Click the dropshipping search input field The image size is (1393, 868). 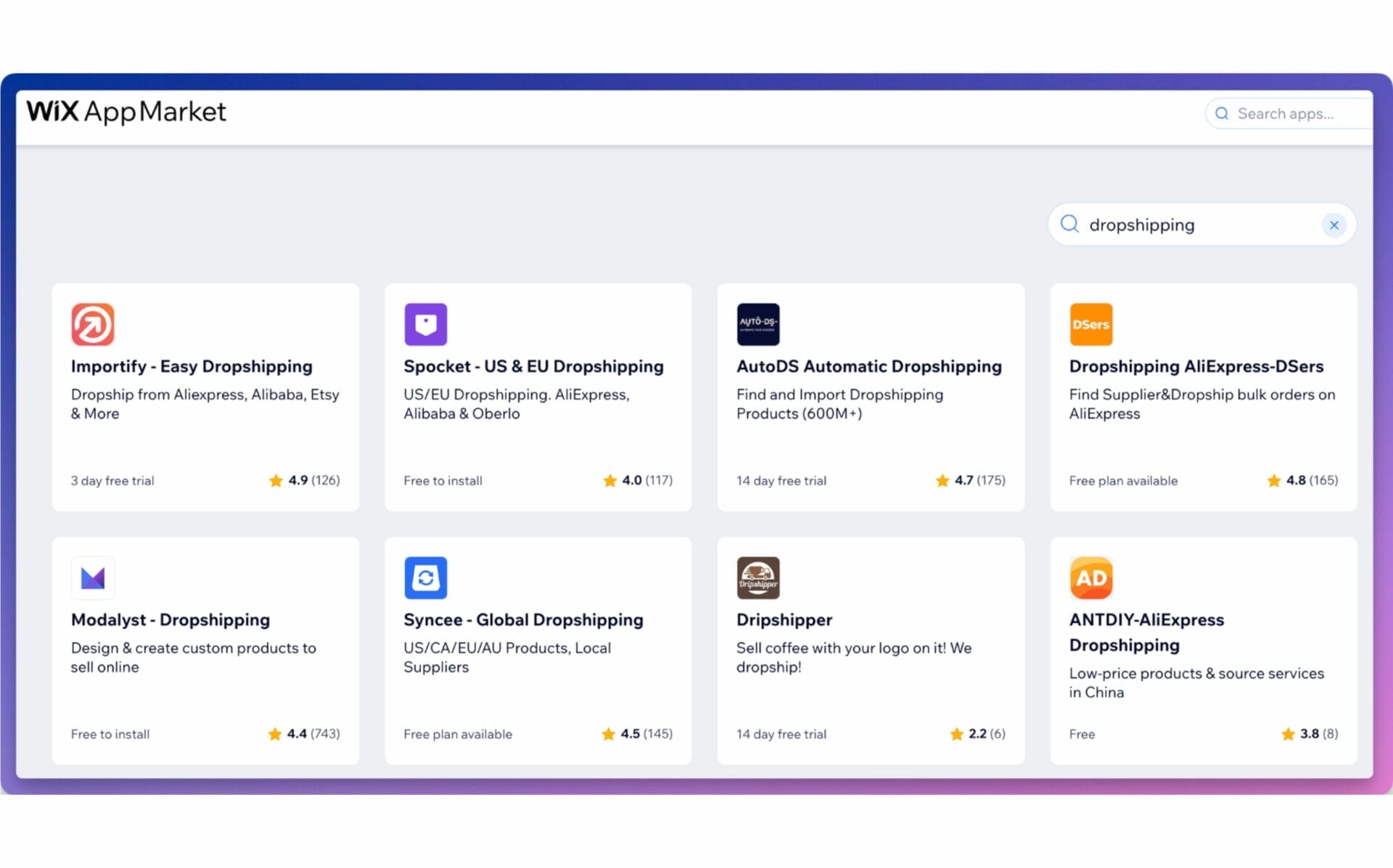click(x=1201, y=225)
